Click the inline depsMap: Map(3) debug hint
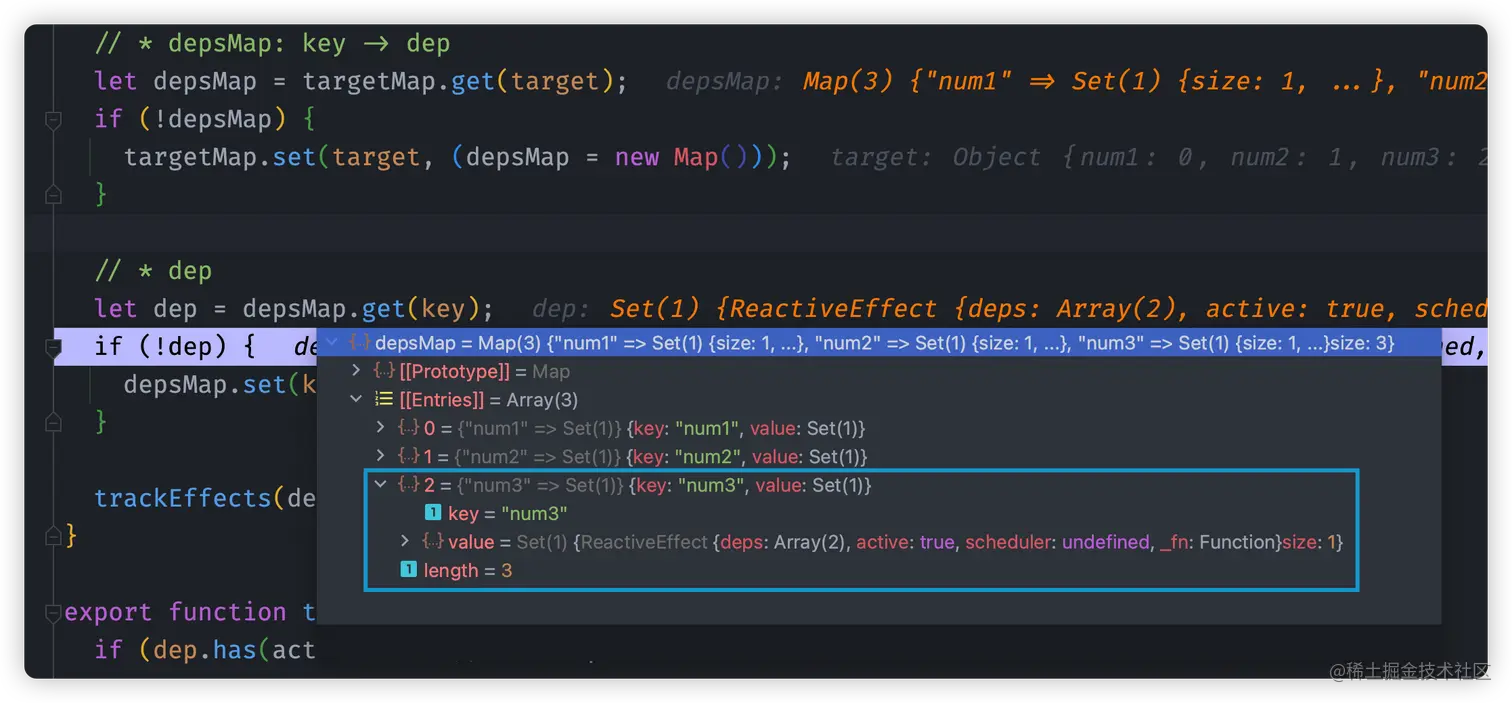The width and height of the screenshot is (1512, 703). (x=1076, y=82)
